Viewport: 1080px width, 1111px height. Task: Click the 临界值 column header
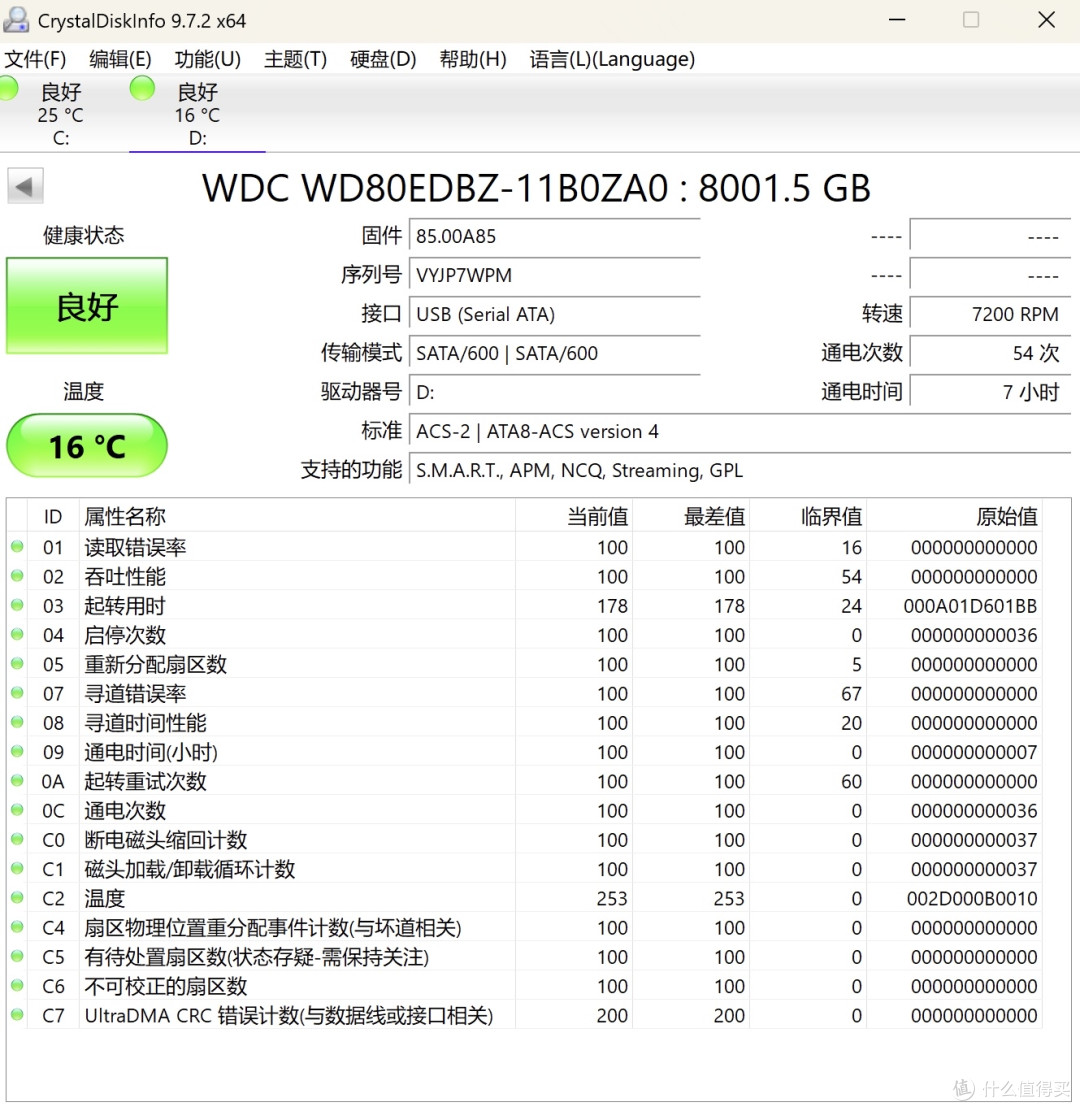[808, 517]
